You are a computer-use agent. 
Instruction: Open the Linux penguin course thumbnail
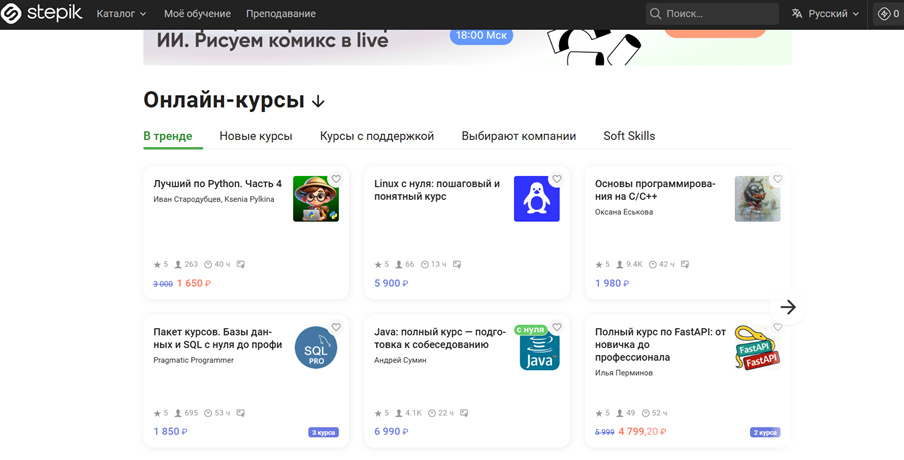pyautogui.click(x=537, y=199)
